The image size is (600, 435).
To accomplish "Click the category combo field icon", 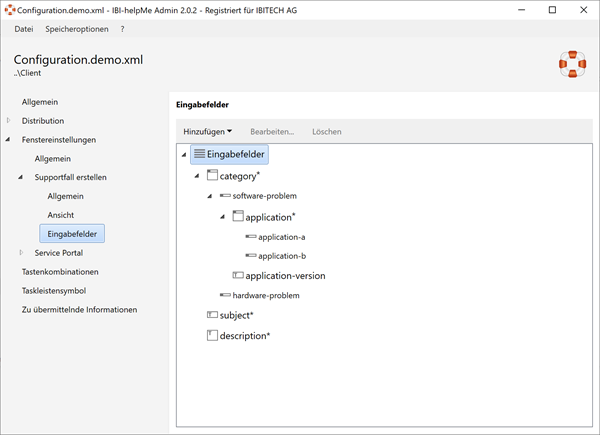I will coord(212,175).
